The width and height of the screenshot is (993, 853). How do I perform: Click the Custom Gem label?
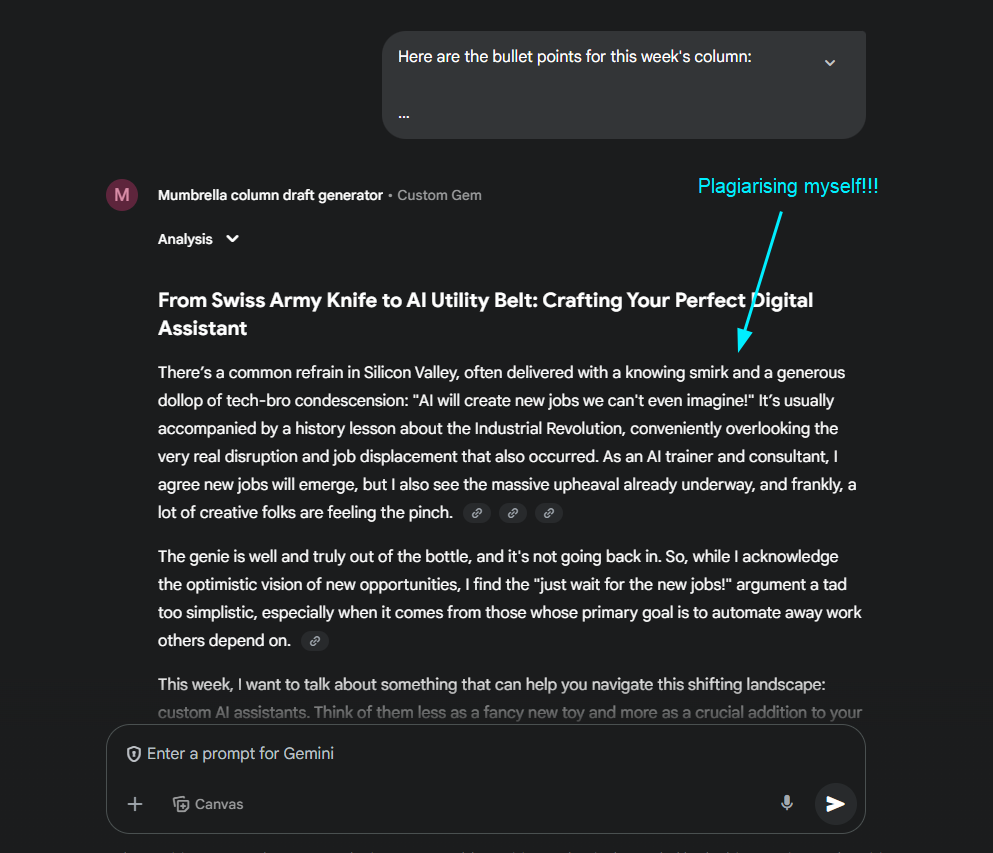tap(440, 195)
